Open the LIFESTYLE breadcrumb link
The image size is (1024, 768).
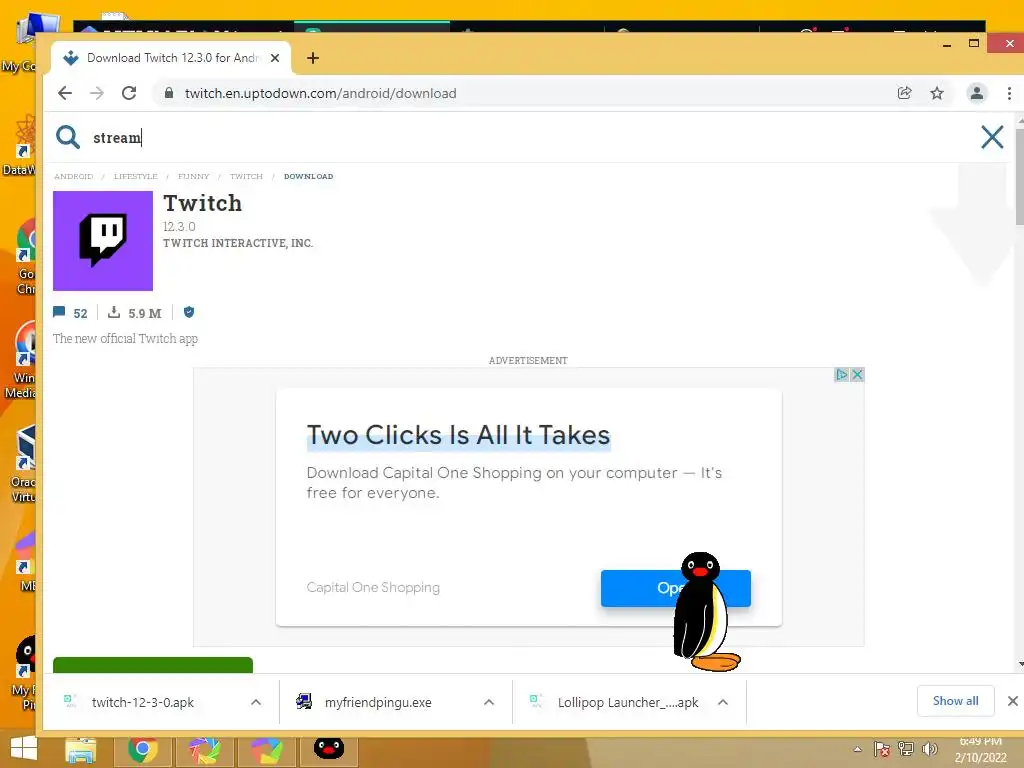pyautogui.click(x=136, y=176)
